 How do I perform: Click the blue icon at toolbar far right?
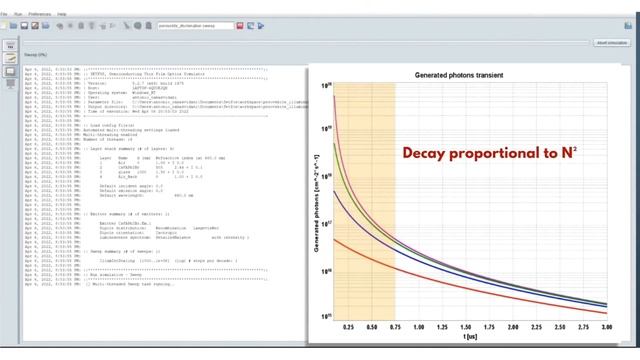628,26
